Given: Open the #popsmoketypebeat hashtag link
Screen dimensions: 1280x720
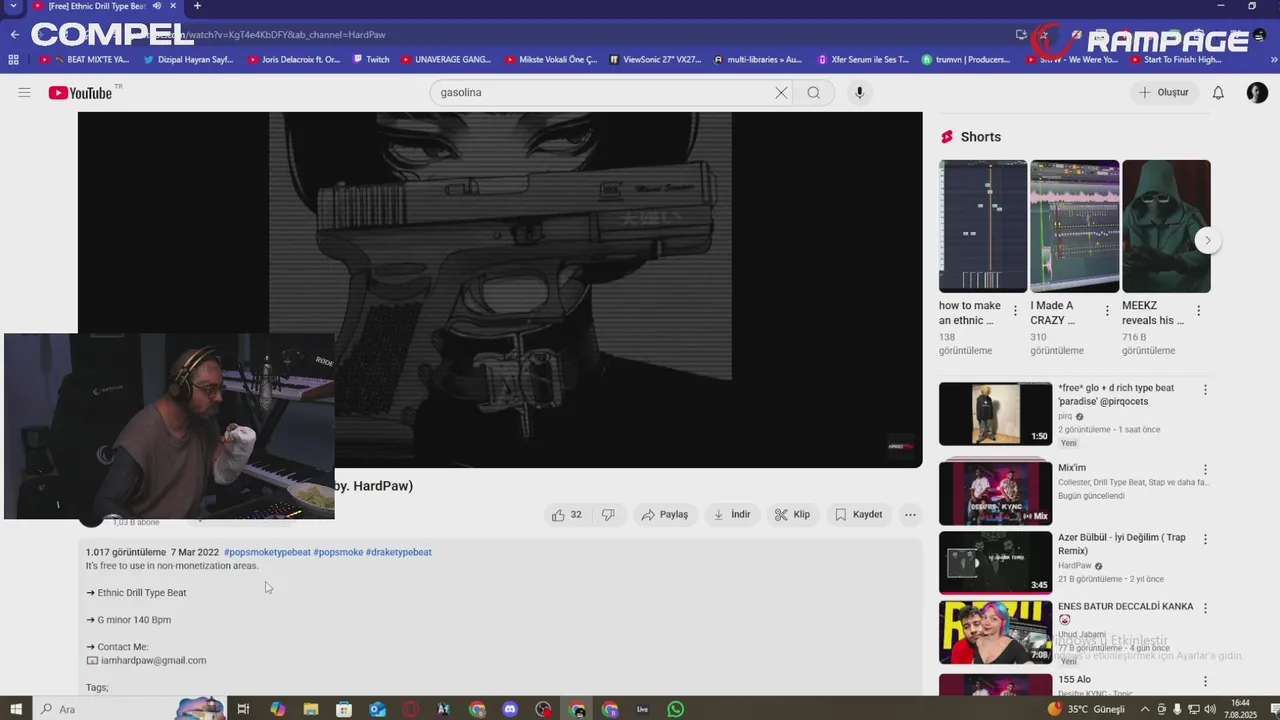Looking at the screenshot, I should coord(267,552).
